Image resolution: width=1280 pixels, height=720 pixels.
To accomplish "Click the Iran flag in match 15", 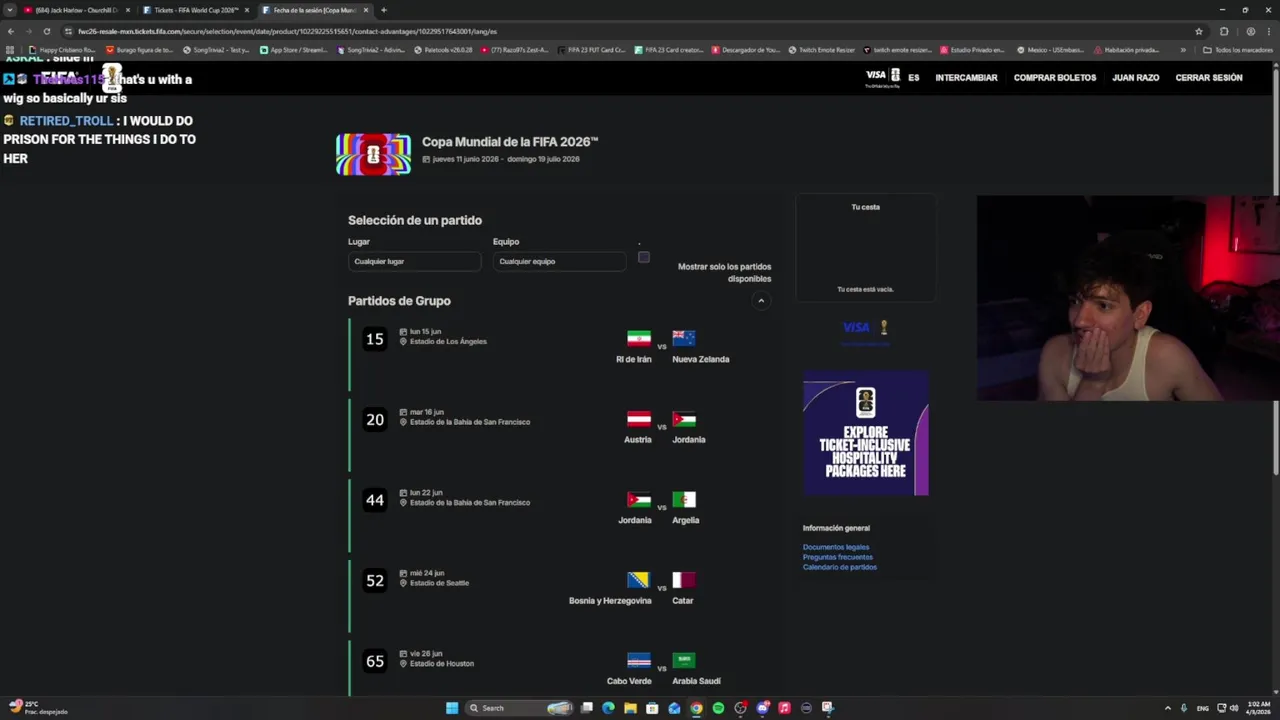I will pyautogui.click(x=639, y=339).
